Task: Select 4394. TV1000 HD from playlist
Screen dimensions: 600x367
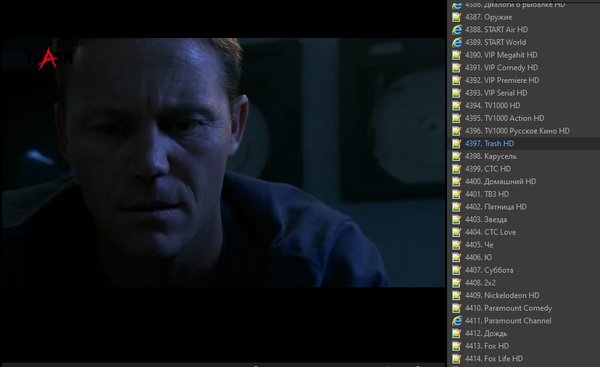Action: pos(492,106)
